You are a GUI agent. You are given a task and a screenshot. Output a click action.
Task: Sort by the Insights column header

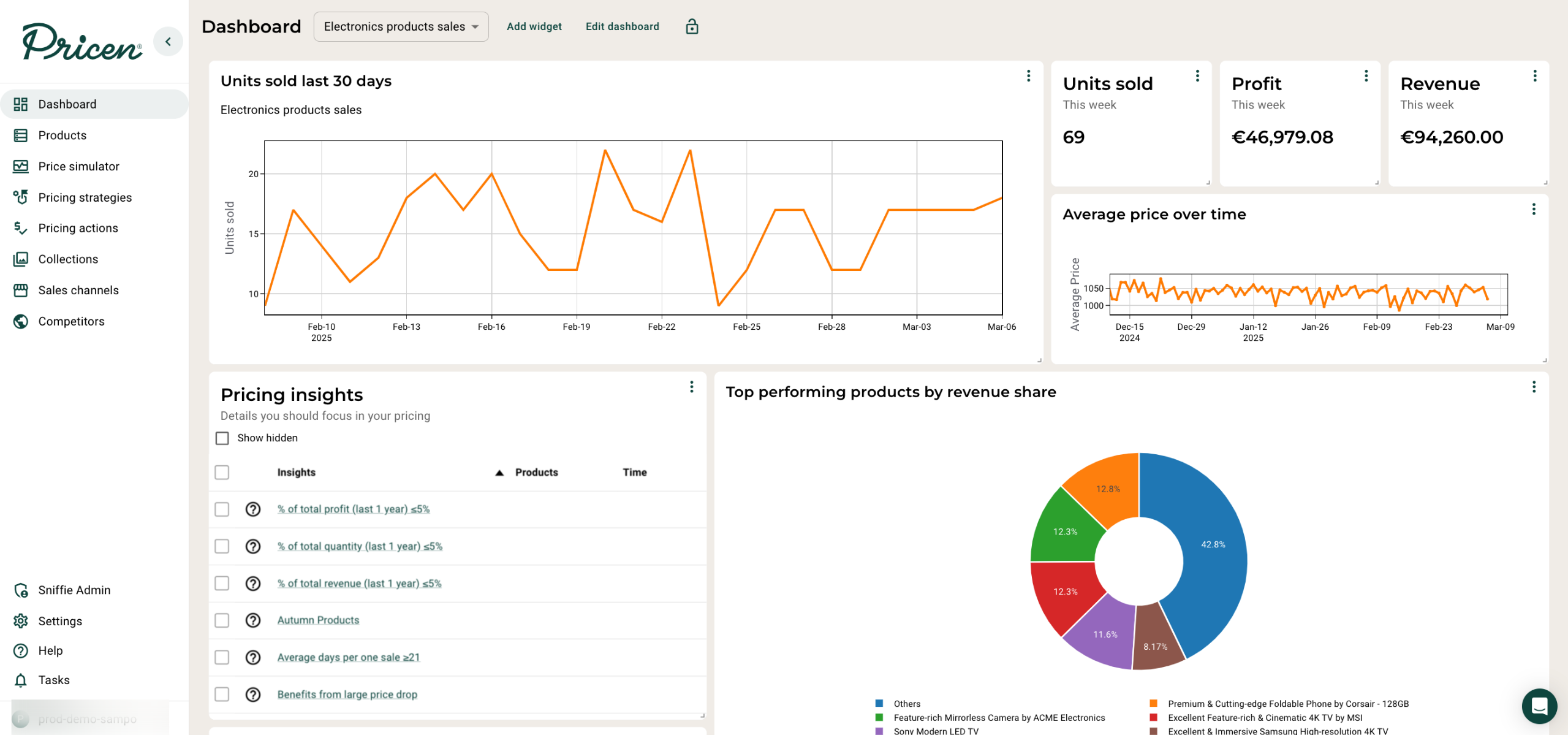click(296, 472)
